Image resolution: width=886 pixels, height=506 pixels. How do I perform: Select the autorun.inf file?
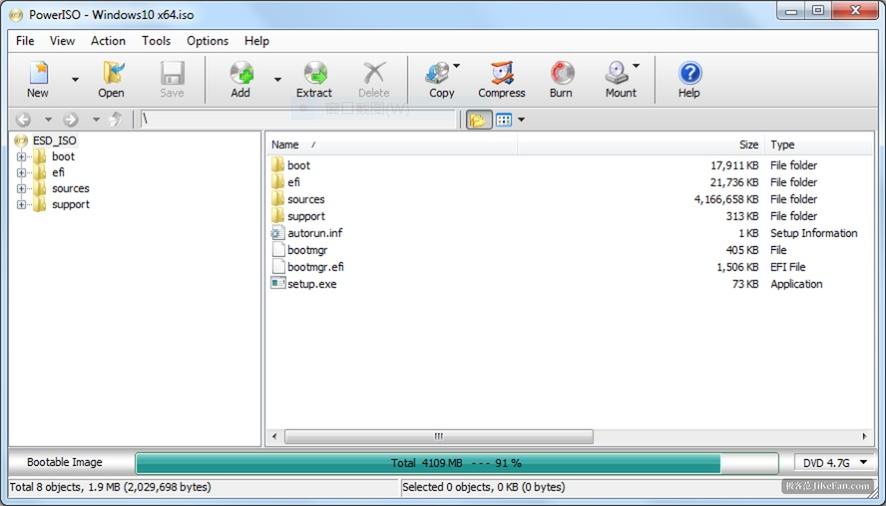coord(315,233)
